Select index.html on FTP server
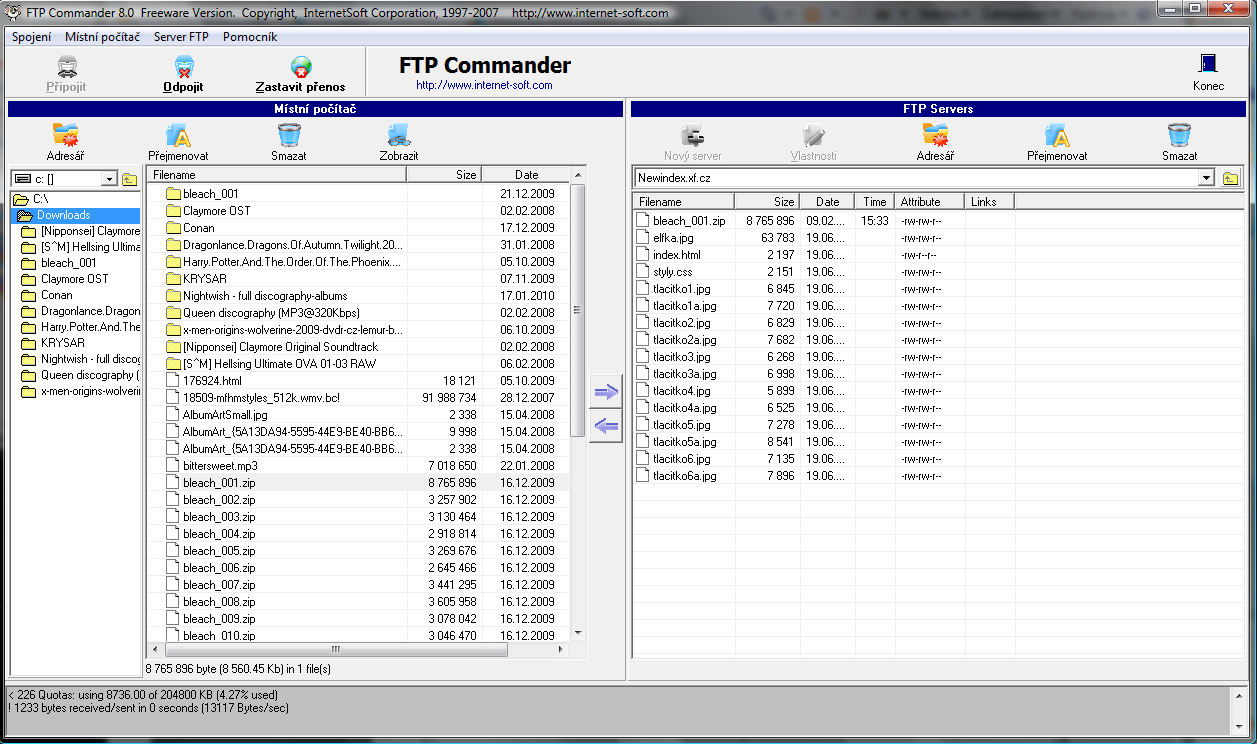This screenshot has width=1257, height=744. pyautogui.click(x=677, y=254)
